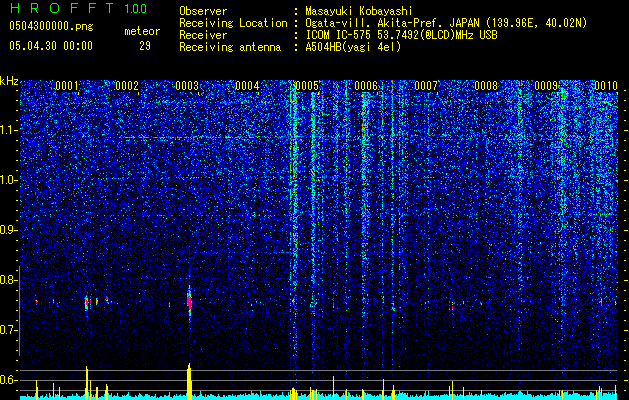Select the Ogata-vill. Akita-Pref. JAPAN location text
The width and height of the screenshot is (629, 400).
tap(446, 23)
